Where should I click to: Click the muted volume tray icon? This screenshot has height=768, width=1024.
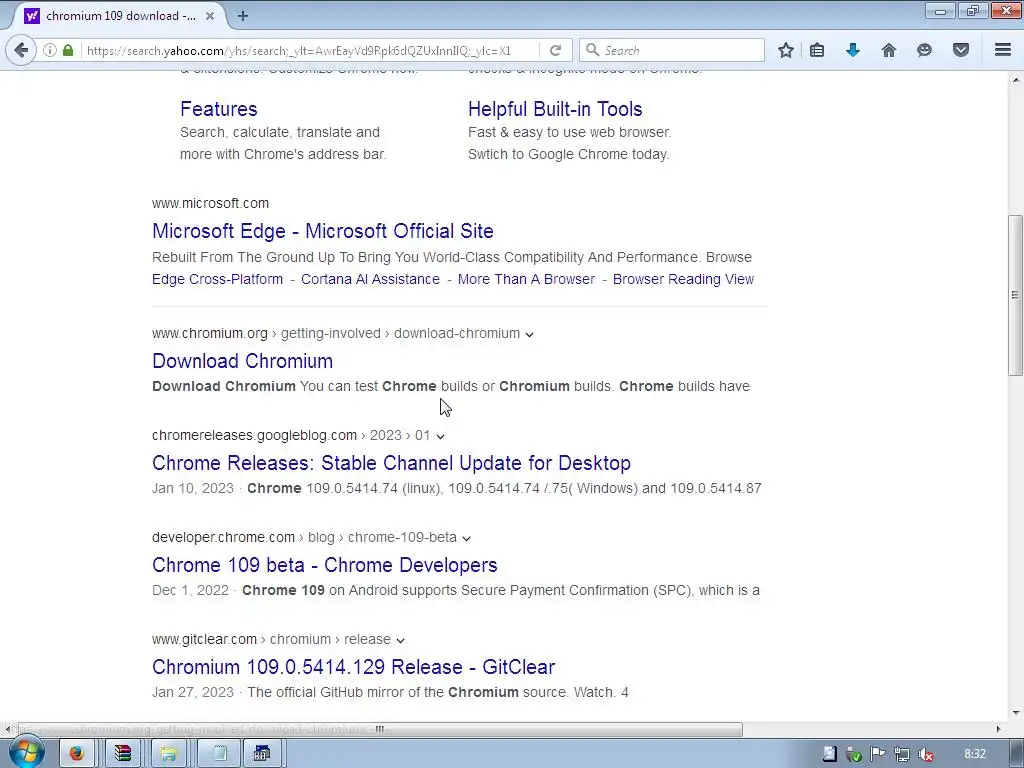[925, 754]
